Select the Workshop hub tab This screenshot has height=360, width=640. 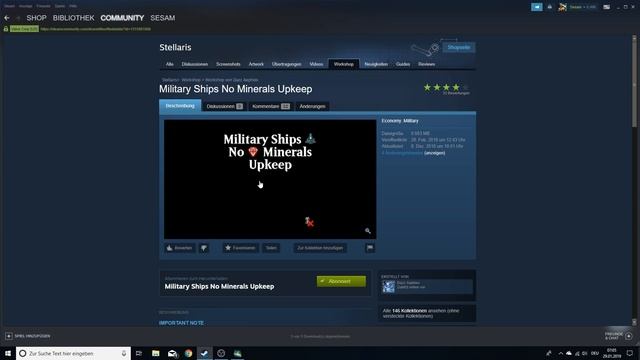point(344,64)
